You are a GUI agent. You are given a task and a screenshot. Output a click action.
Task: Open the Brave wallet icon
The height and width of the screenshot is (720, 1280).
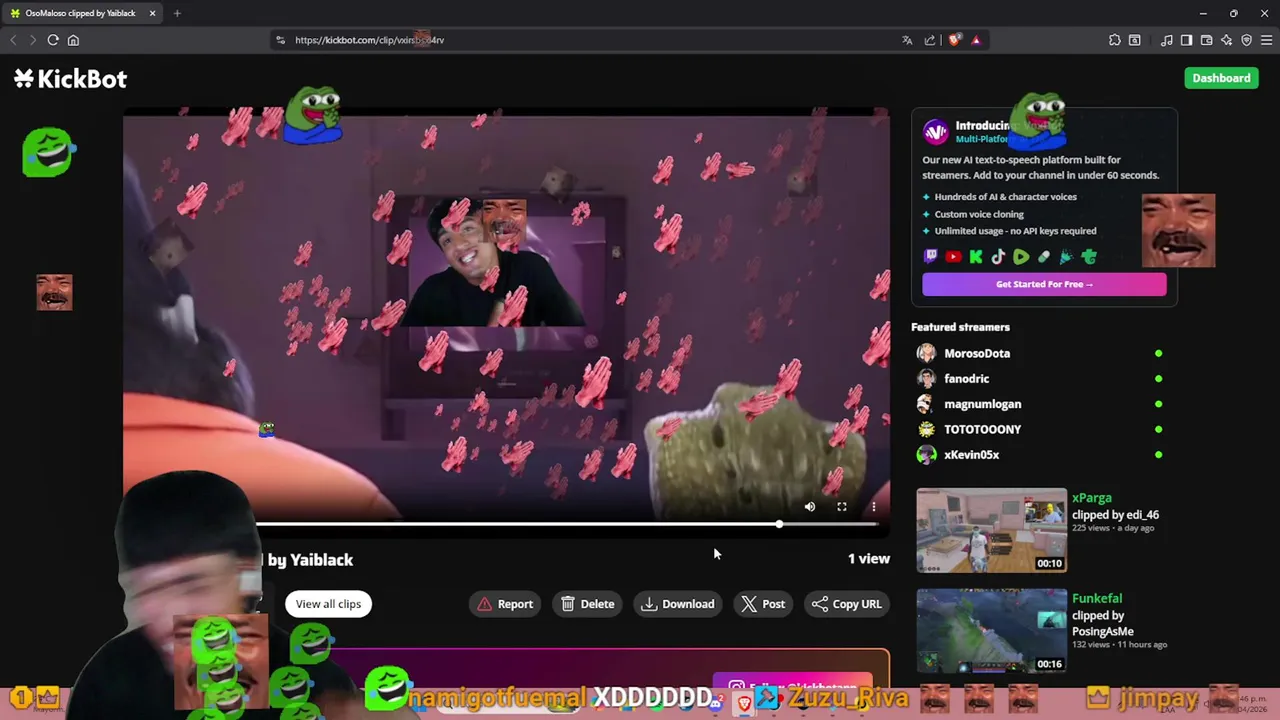click(1206, 40)
